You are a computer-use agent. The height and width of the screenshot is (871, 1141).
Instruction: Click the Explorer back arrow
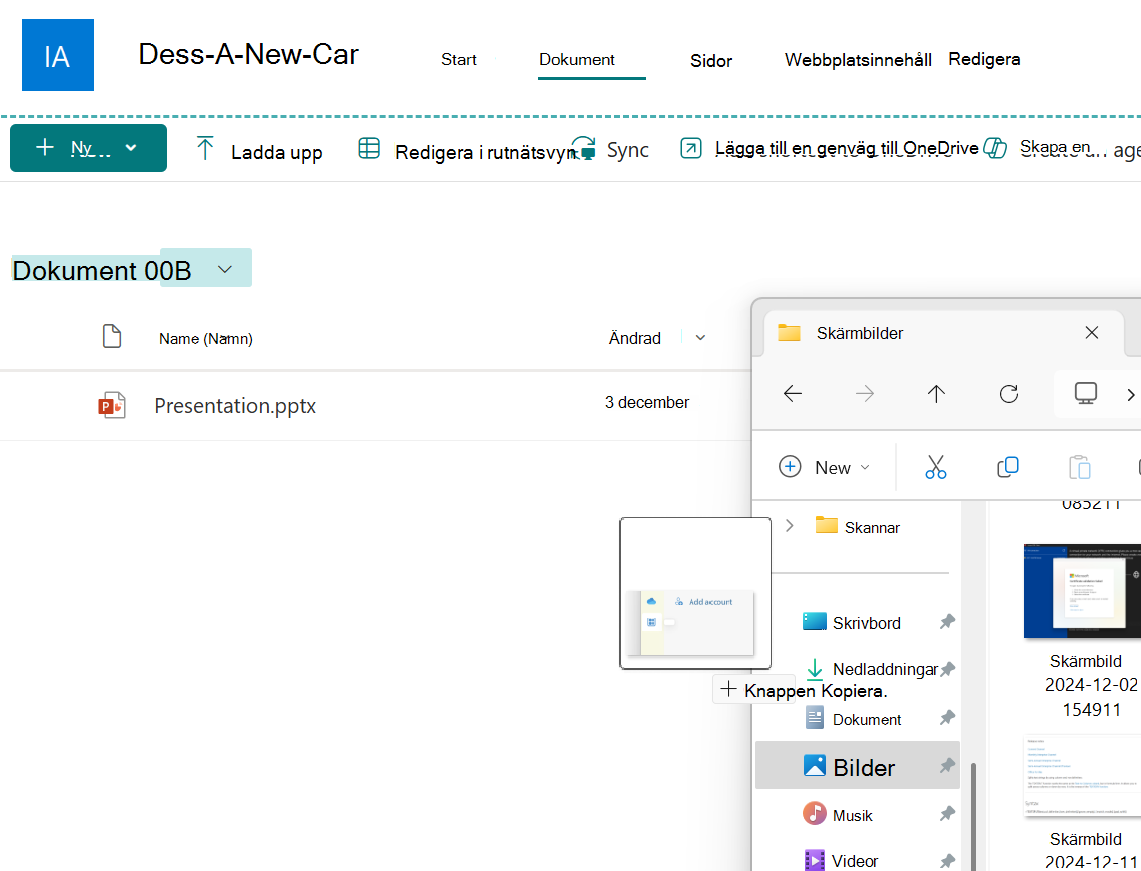[x=792, y=394]
